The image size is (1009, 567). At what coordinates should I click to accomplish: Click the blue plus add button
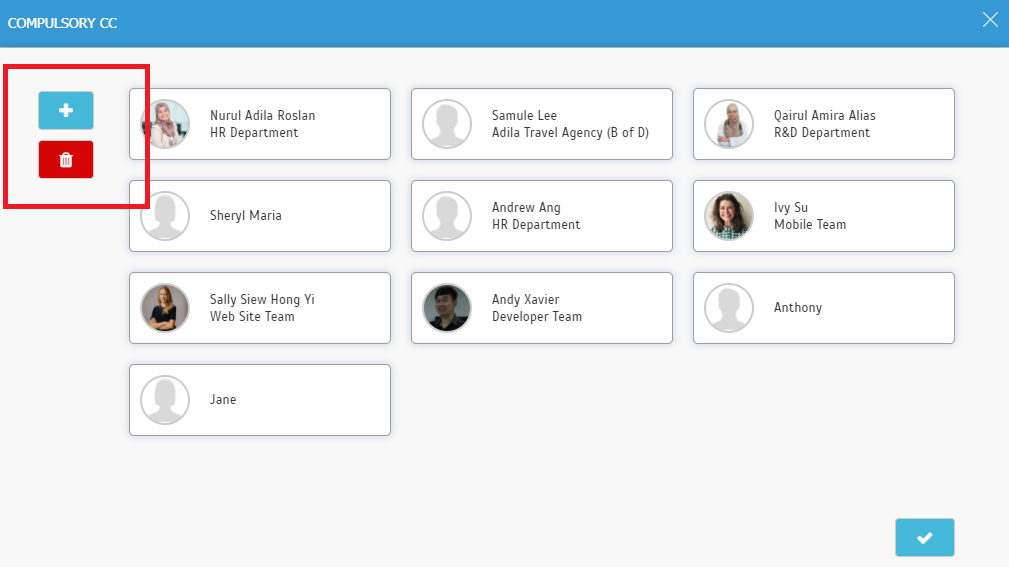coord(66,111)
